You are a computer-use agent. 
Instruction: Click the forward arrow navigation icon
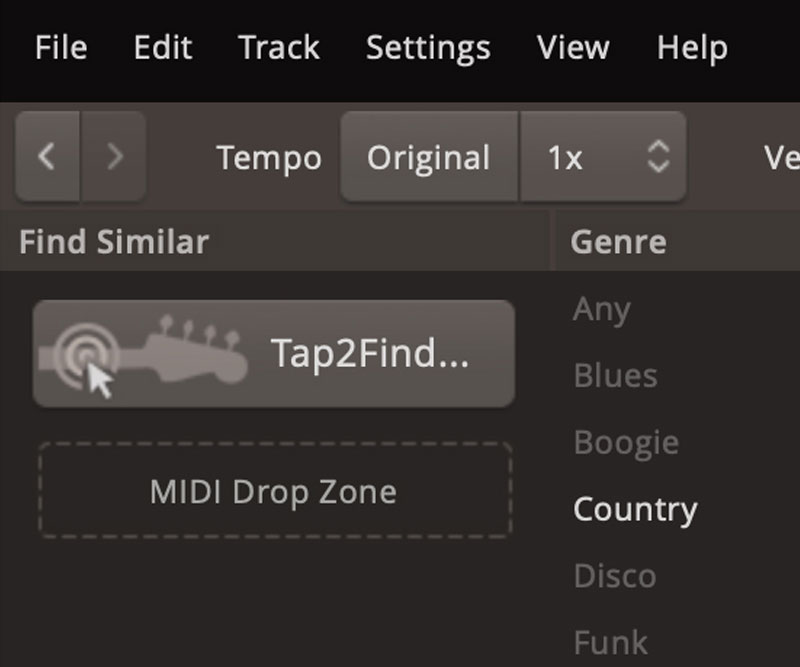pos(114,156)
